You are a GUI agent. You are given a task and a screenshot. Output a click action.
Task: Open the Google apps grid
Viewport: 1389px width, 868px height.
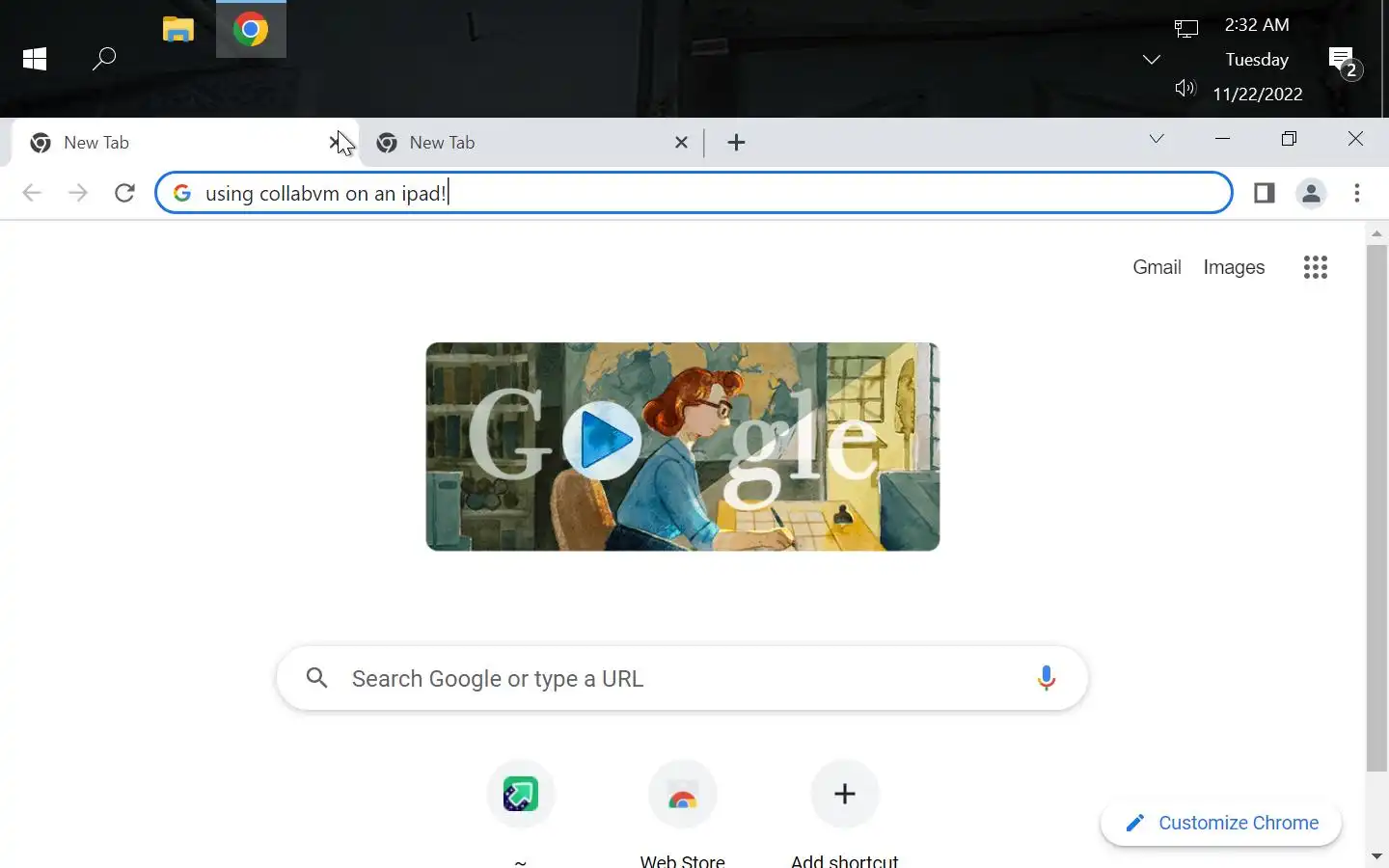(x=1316, y=267)
